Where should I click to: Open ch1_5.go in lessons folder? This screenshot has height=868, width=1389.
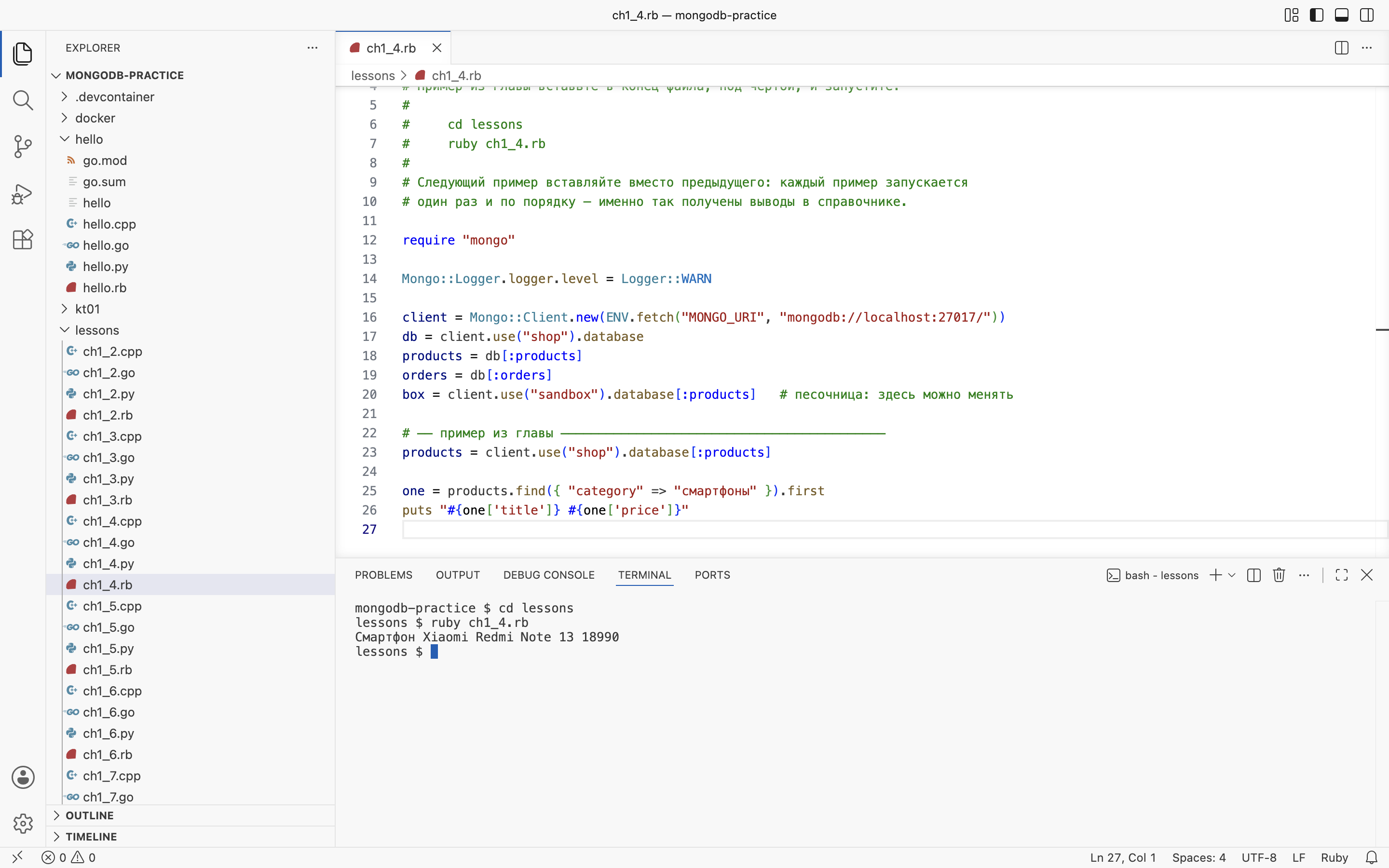(191, 627)
